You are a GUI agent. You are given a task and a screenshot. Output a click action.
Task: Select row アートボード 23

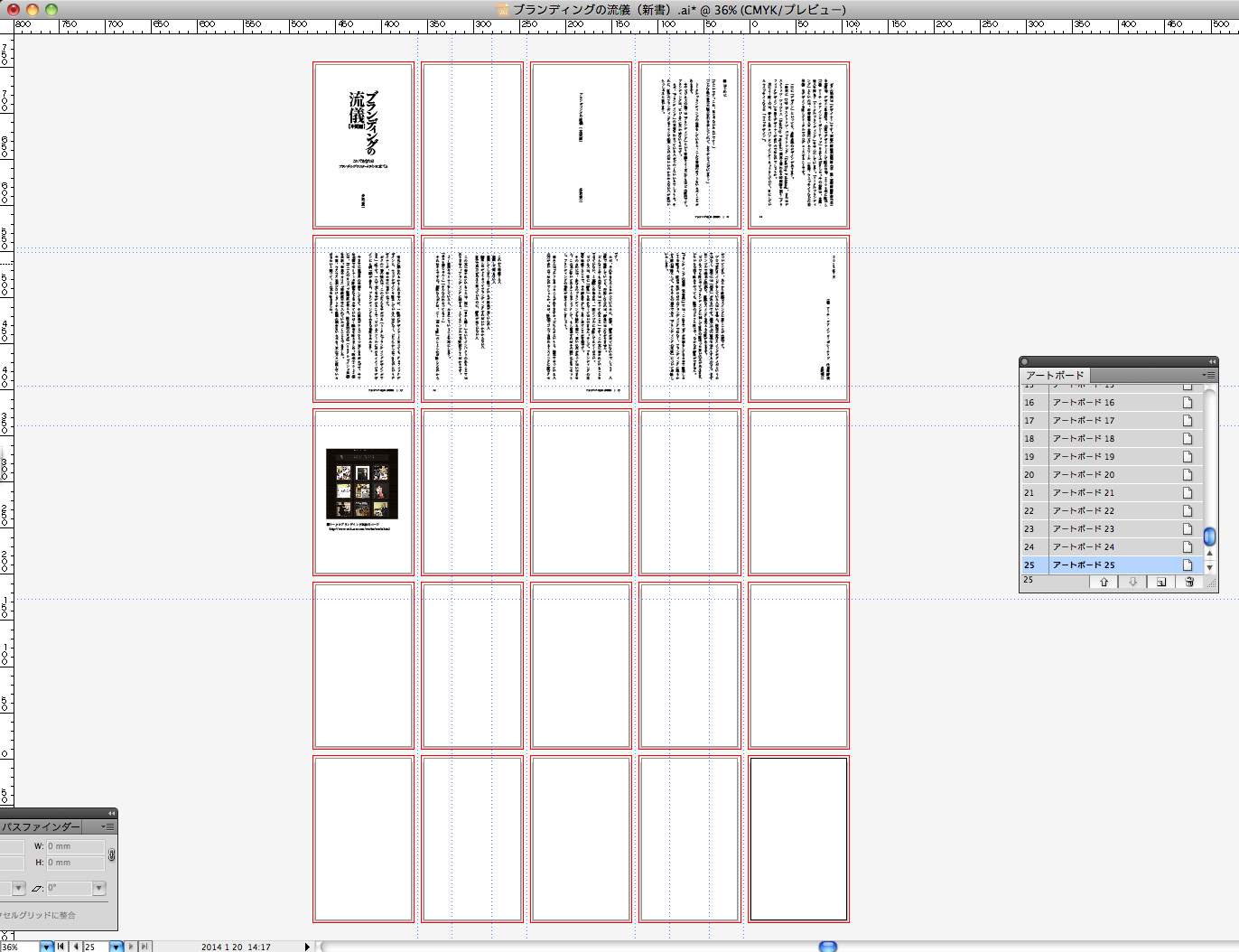tap(1113, 528)
